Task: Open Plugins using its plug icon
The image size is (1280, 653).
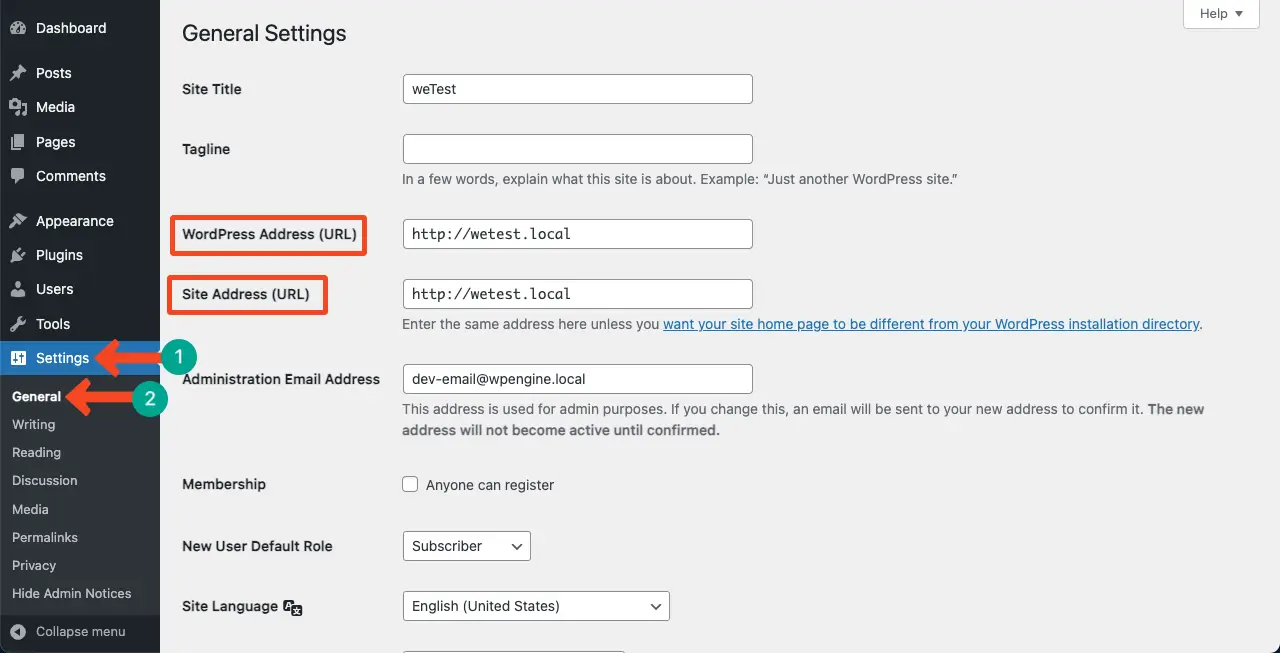Action: (18, 255)
